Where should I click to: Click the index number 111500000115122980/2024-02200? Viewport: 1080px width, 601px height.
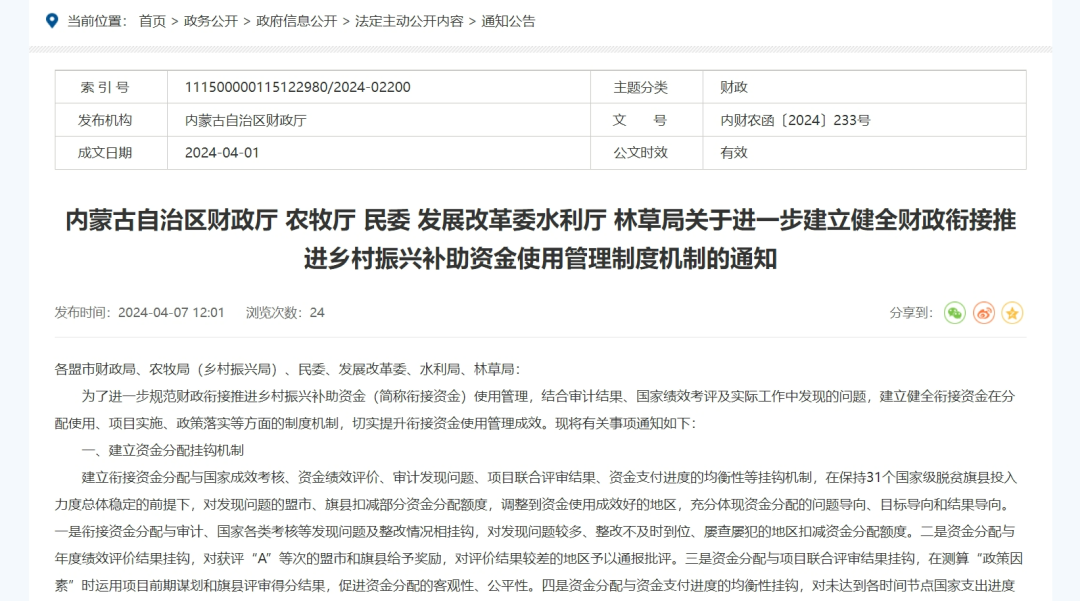[297, 88]
